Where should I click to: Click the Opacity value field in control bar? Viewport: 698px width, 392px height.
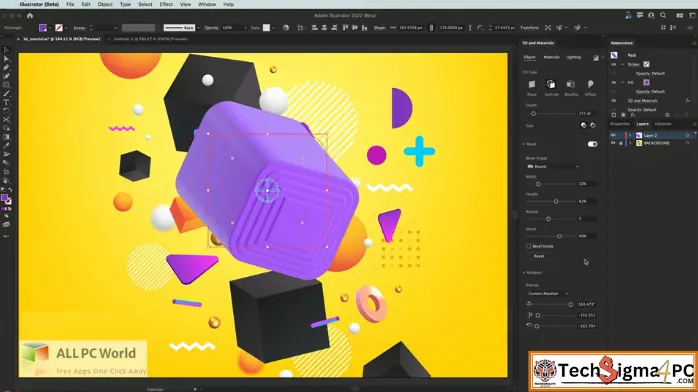230,28
